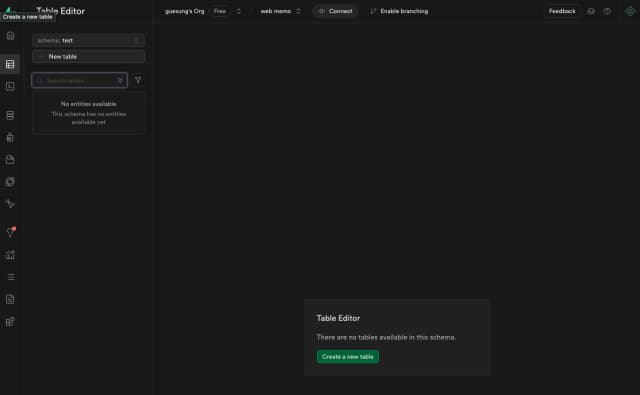This screenshot has width=640, height=395.
Task: Open the inbox notifications icon in header
Action: coord(591,11)
